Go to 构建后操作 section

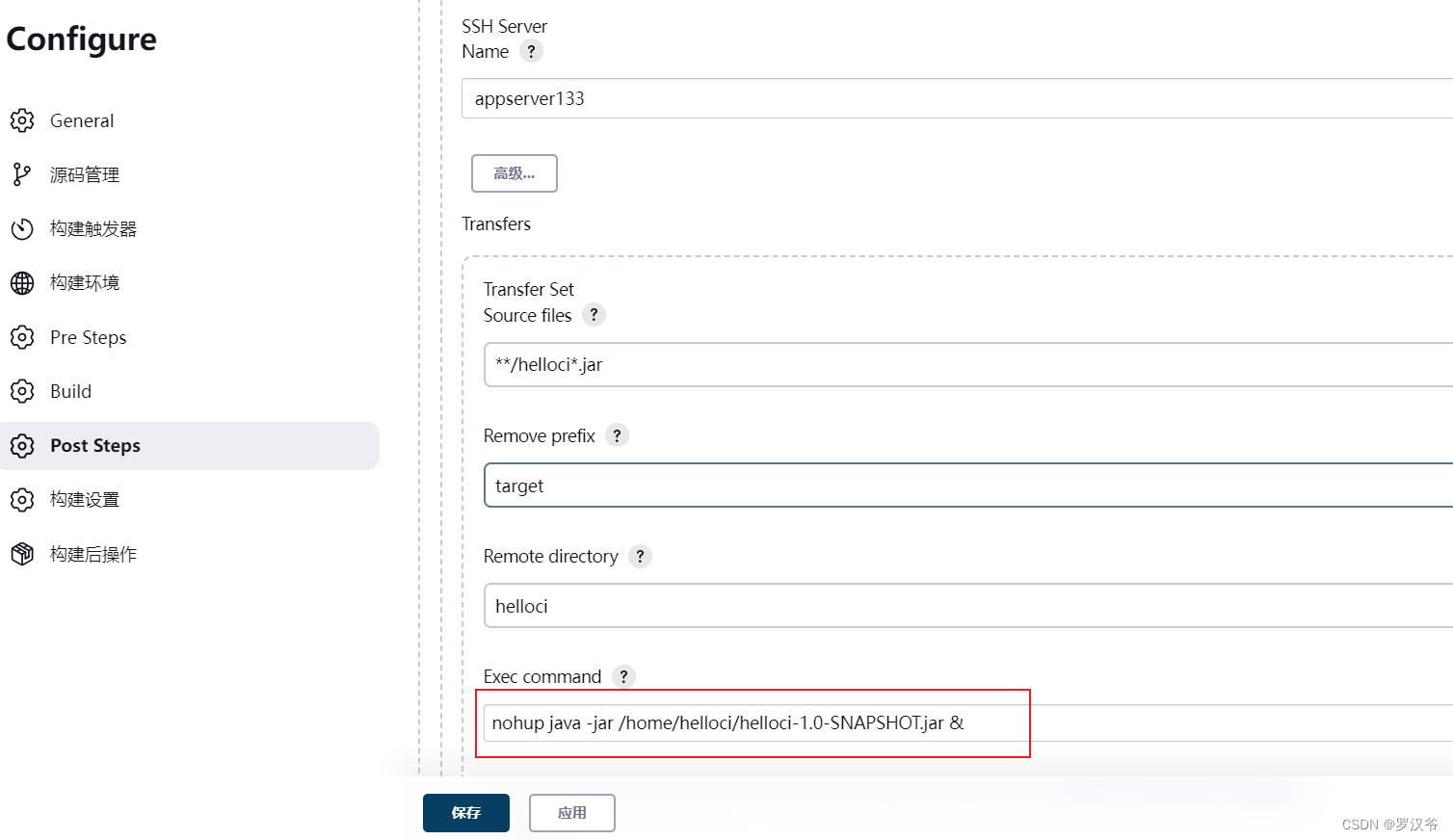(x=190, y=554)
